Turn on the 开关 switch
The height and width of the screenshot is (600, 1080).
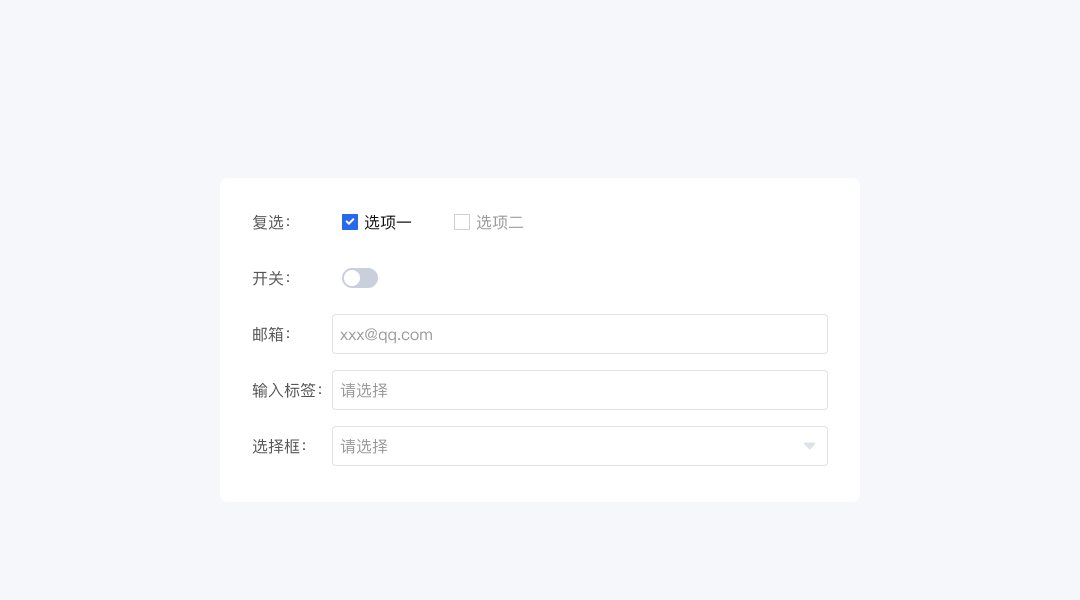(360, 278)
